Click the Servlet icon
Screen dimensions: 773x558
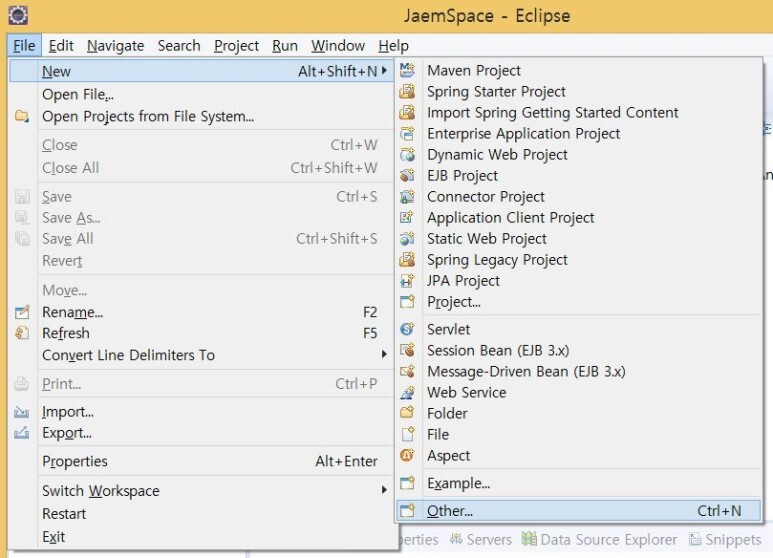coord(407,329)
